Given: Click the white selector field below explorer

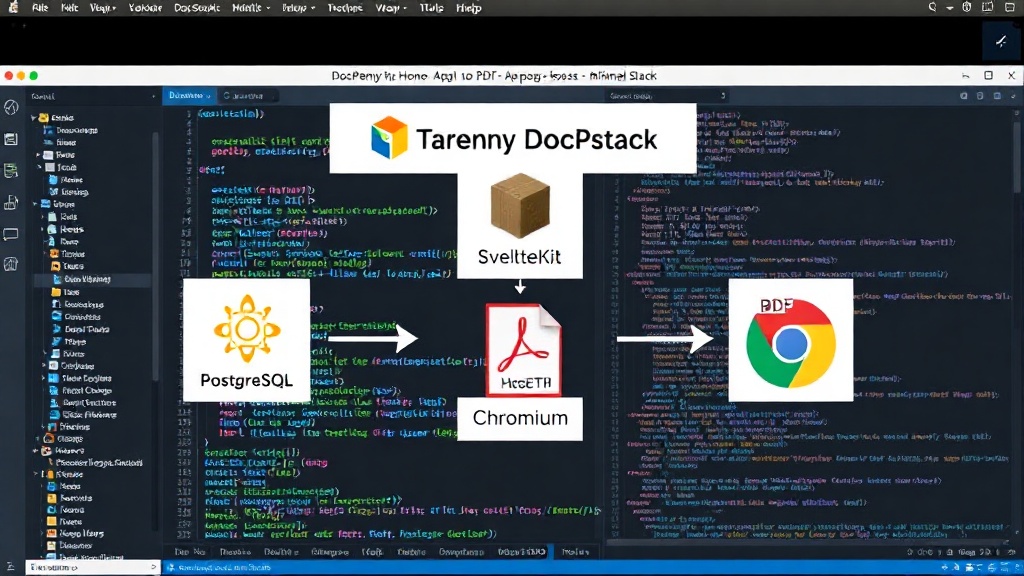Looking at the screenshot, I should (x=92, y=568).
